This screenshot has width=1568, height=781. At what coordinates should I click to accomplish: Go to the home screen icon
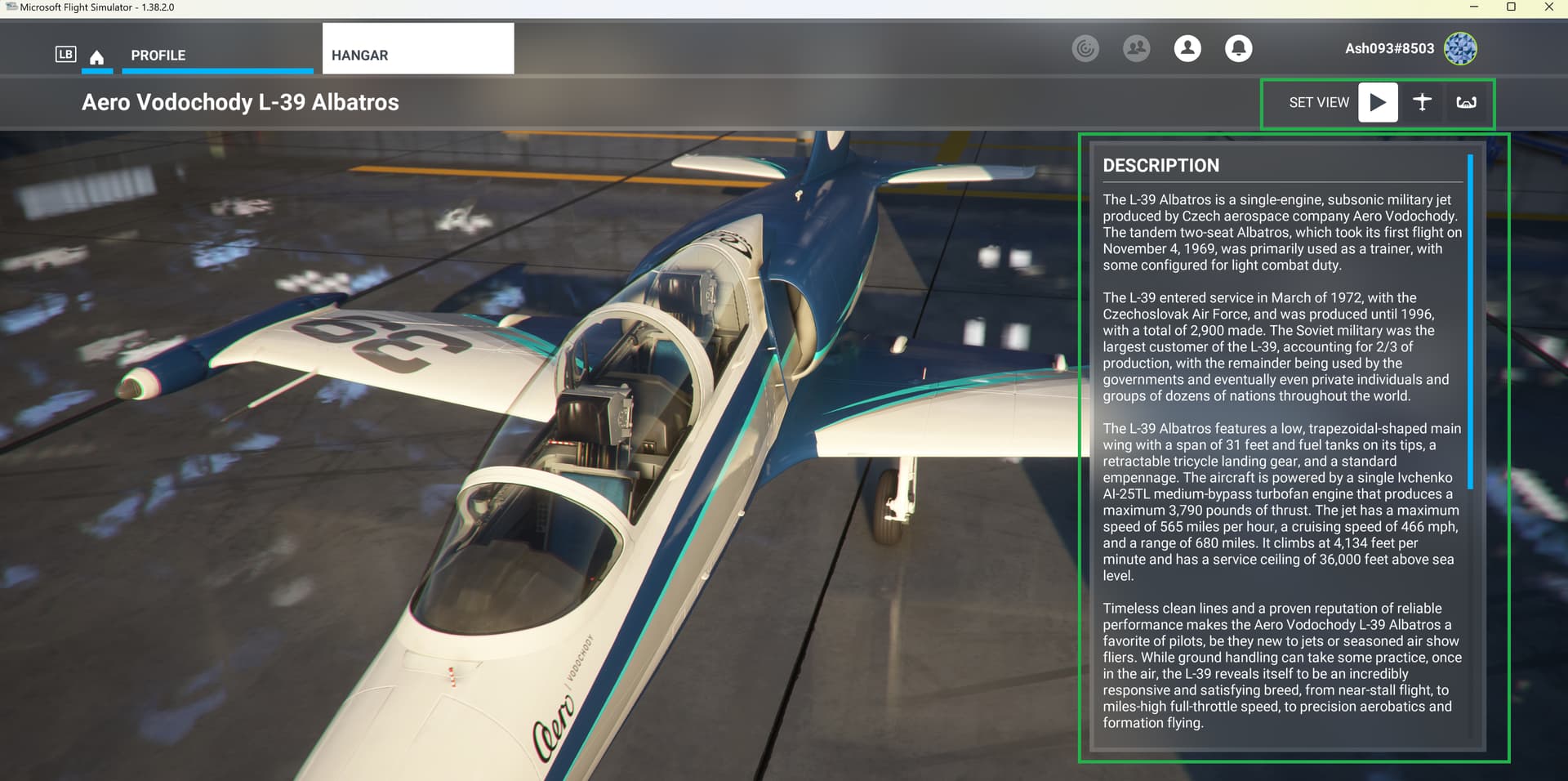(x=96, y=56)
